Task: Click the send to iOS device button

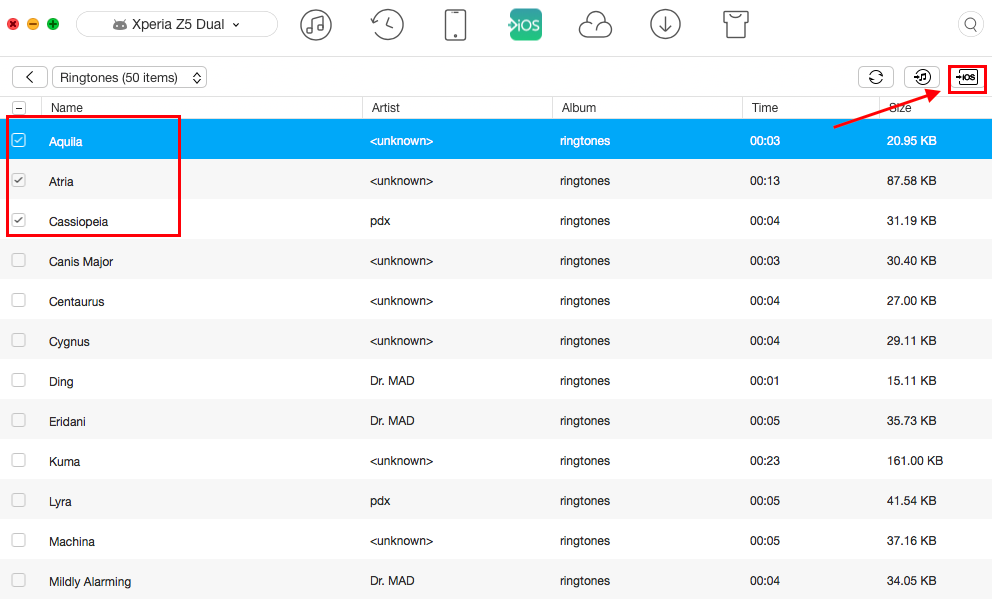Action: pyautogui.click(x=967, y=77)
